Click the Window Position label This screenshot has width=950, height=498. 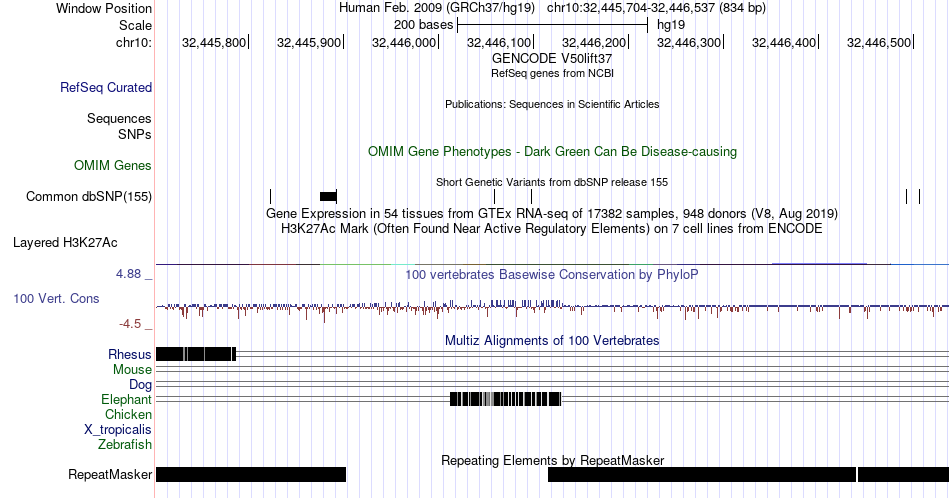104,8
